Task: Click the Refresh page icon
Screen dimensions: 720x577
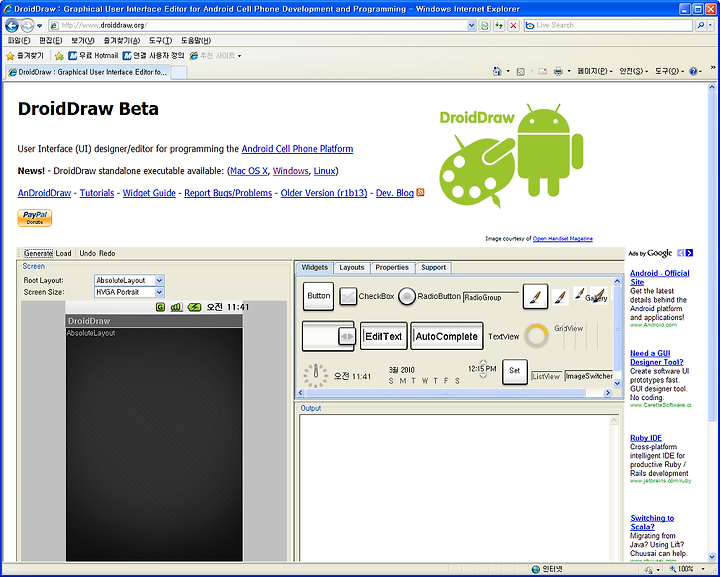Action: pos(499,26)
